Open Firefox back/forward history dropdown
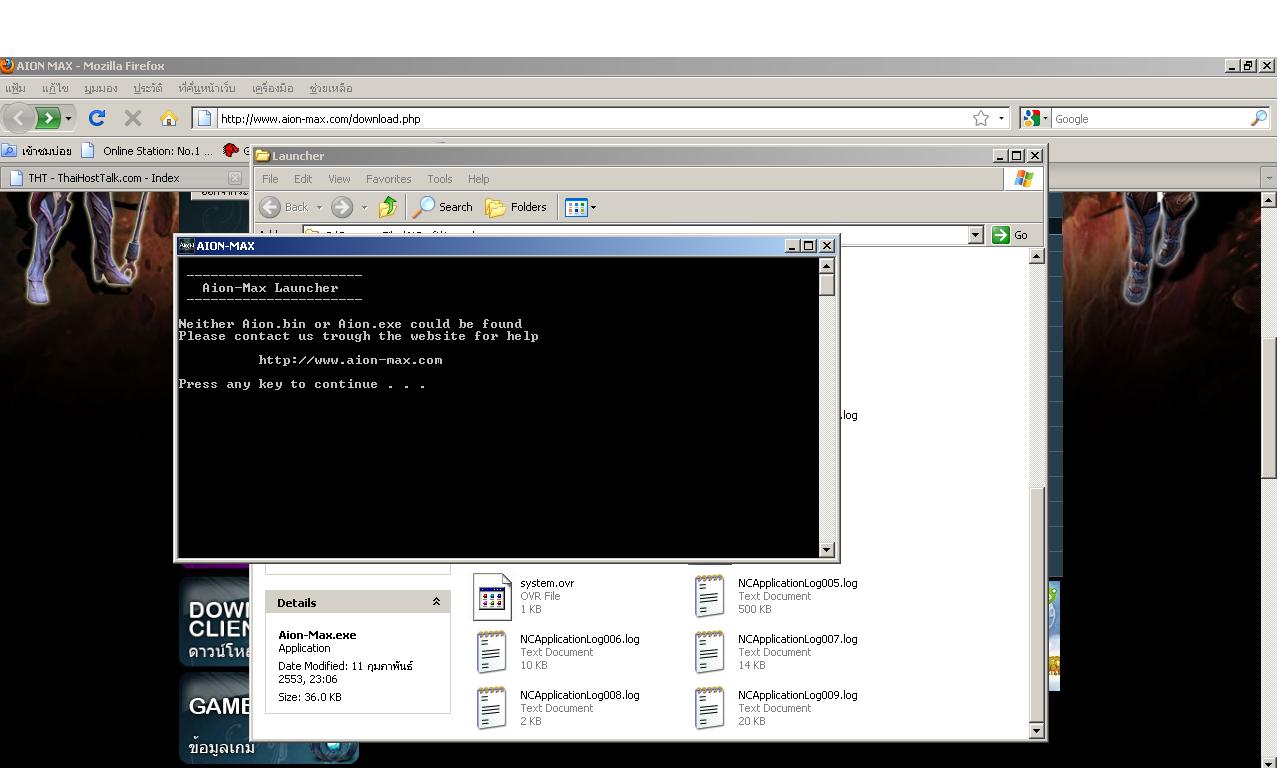Image resolution: width=1280 pixels, height=768 pixels. click(68, 118)
